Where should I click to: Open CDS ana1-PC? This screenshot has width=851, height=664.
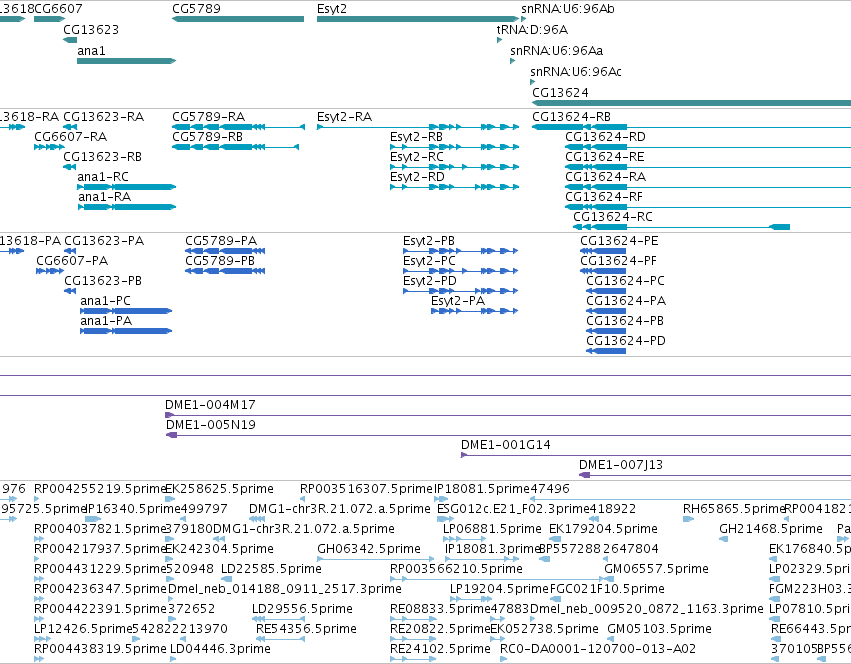105,301
